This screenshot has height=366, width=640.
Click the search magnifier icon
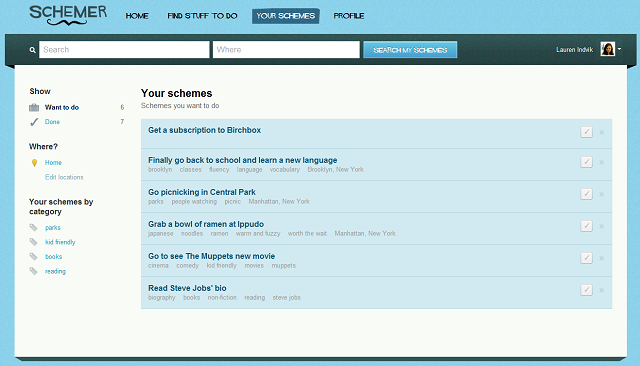coord(33,50)
